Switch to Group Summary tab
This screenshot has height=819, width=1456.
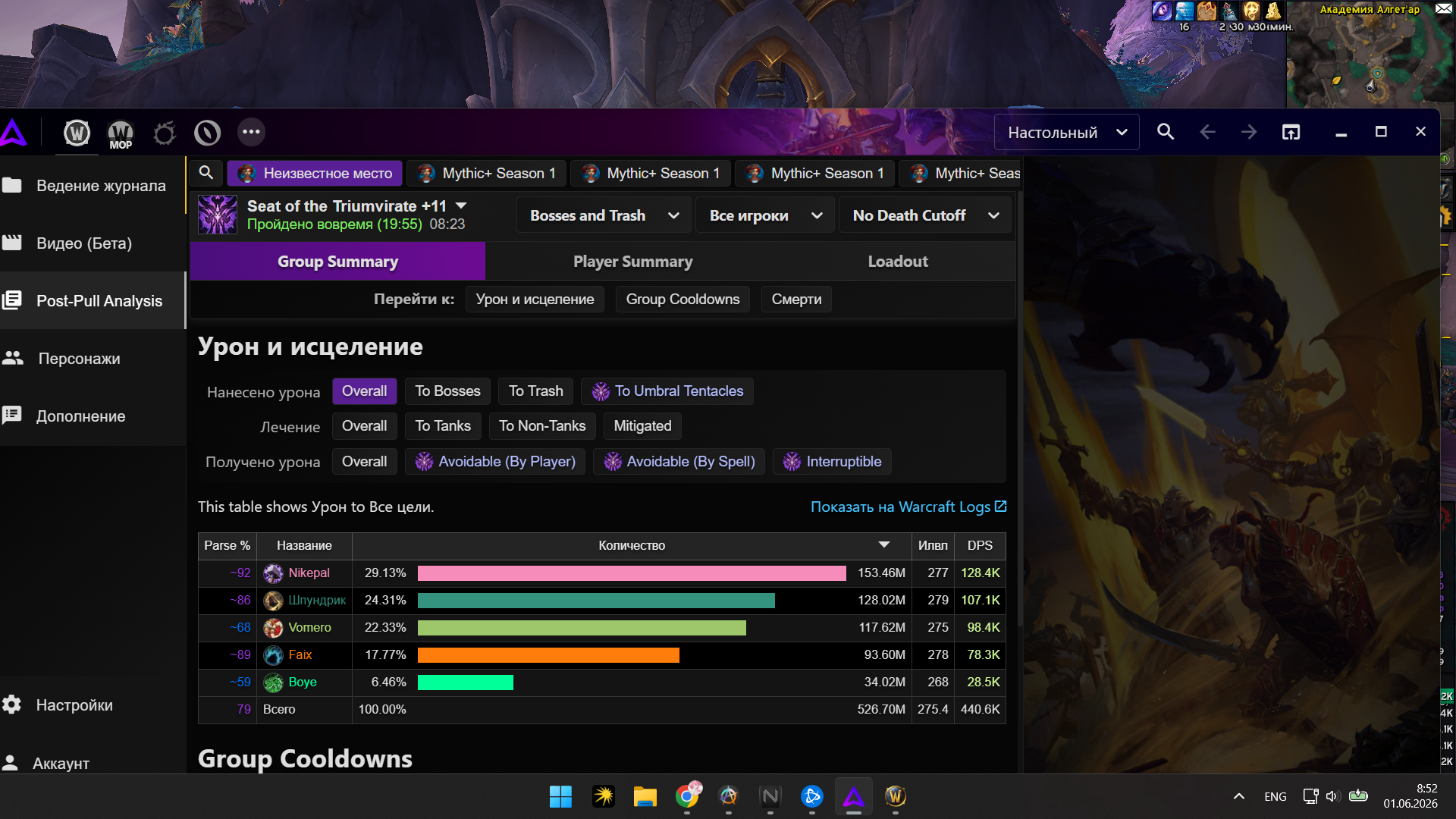click(337, 262)
